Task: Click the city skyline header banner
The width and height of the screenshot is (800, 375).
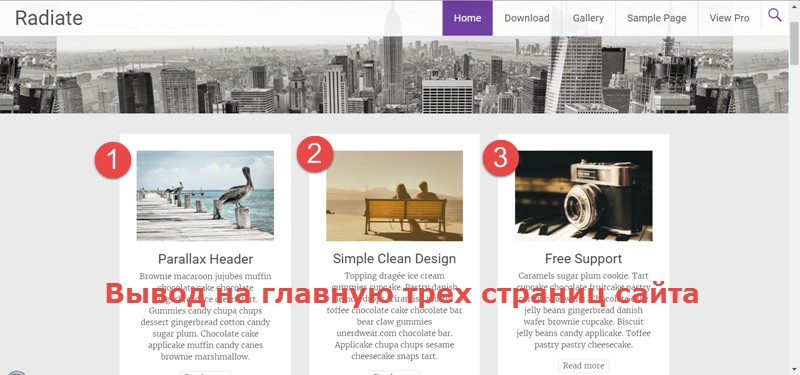Action: (394, 74)
